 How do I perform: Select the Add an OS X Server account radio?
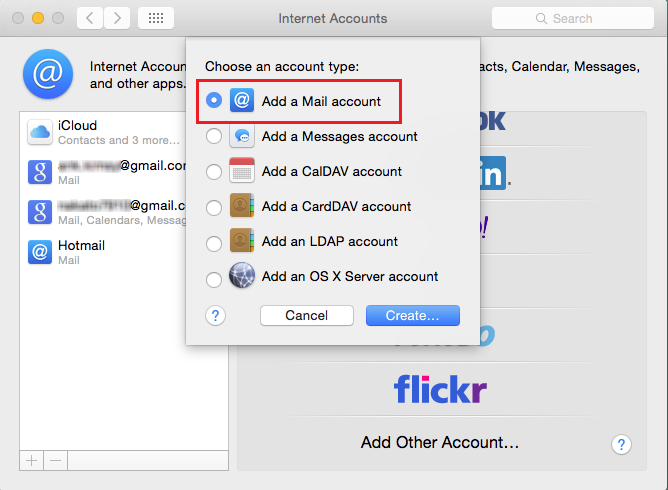[214, 280]
